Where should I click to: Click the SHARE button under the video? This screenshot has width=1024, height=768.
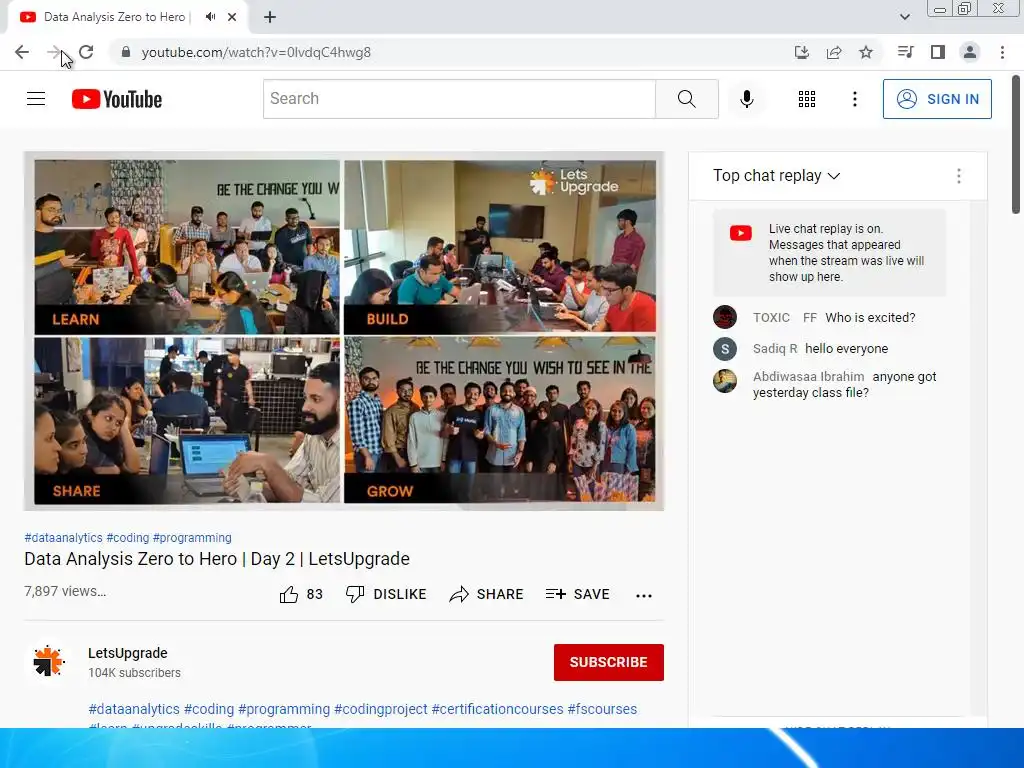click(x=487, y=594)
